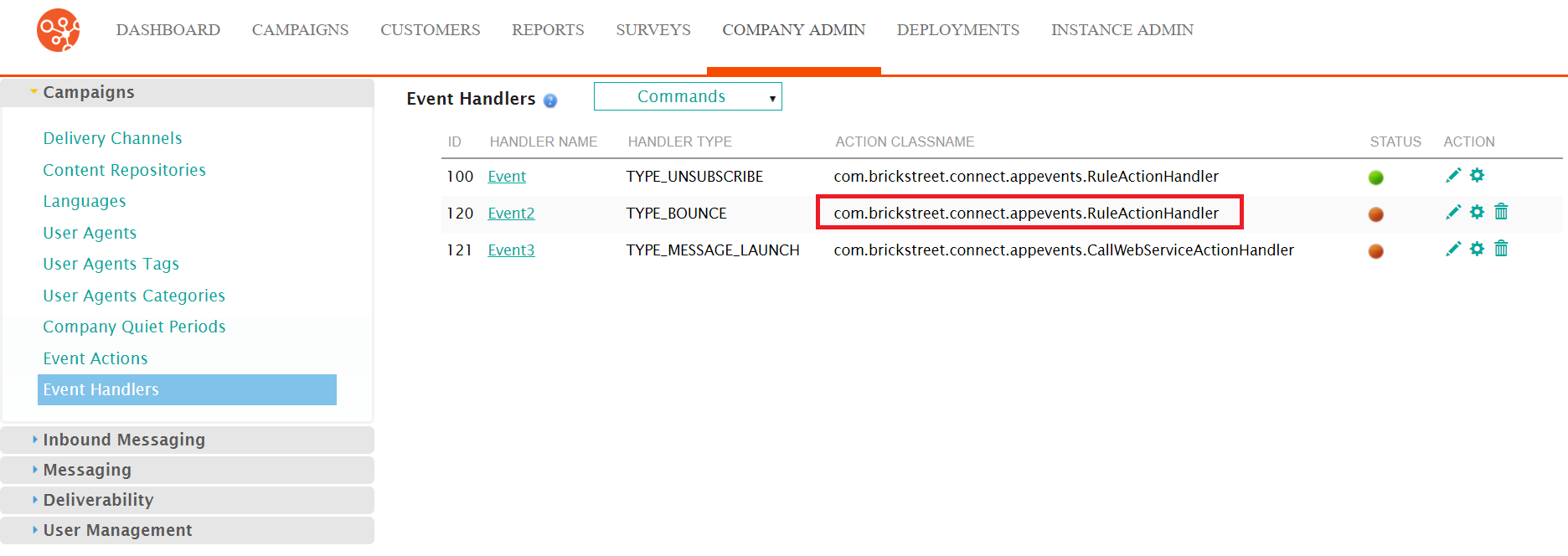
Task: Open Content Repositories link
Action: click(124, 170)
